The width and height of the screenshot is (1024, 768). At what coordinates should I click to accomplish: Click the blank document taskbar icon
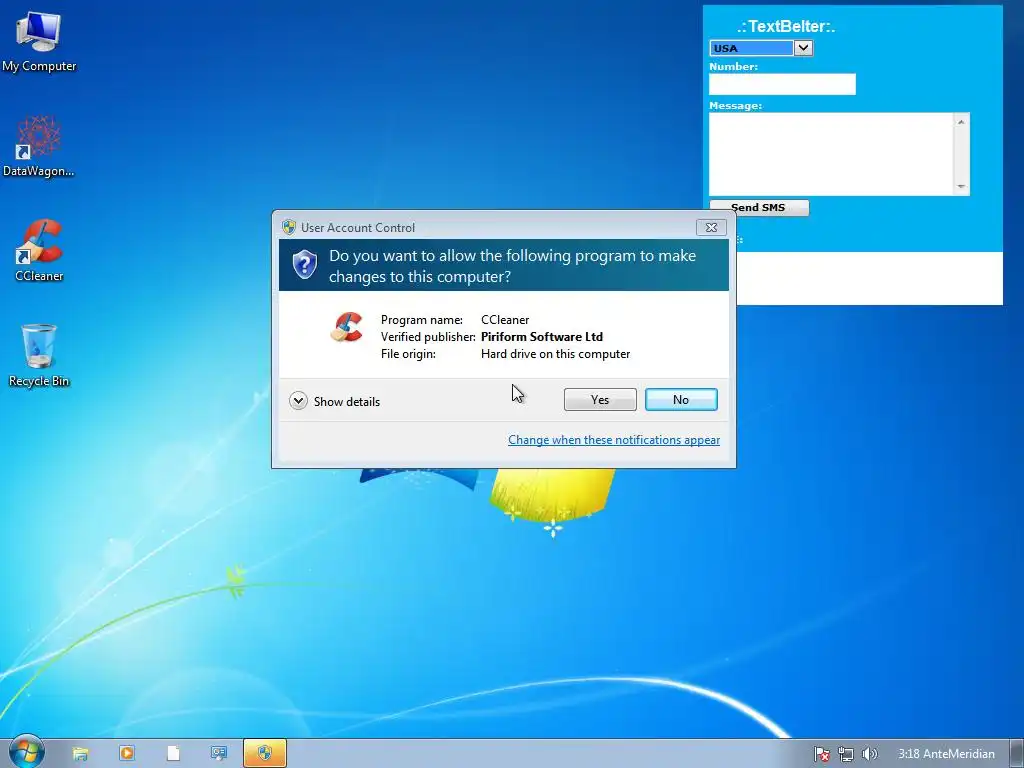click(173, 753)
